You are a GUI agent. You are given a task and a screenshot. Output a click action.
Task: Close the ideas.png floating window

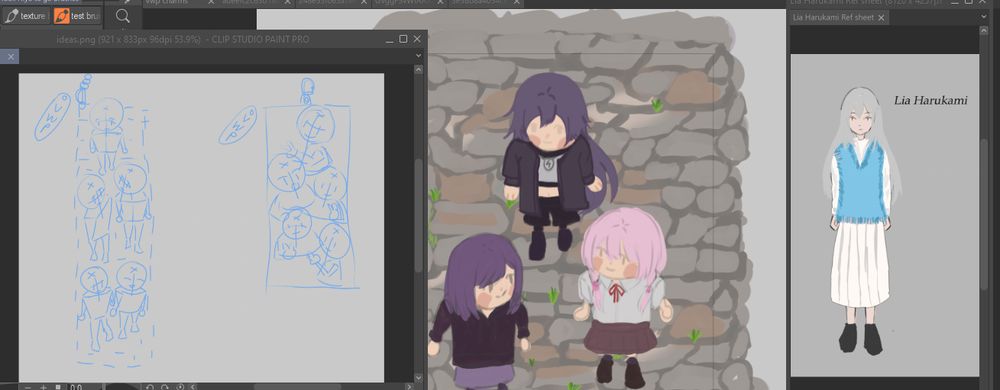417,40
